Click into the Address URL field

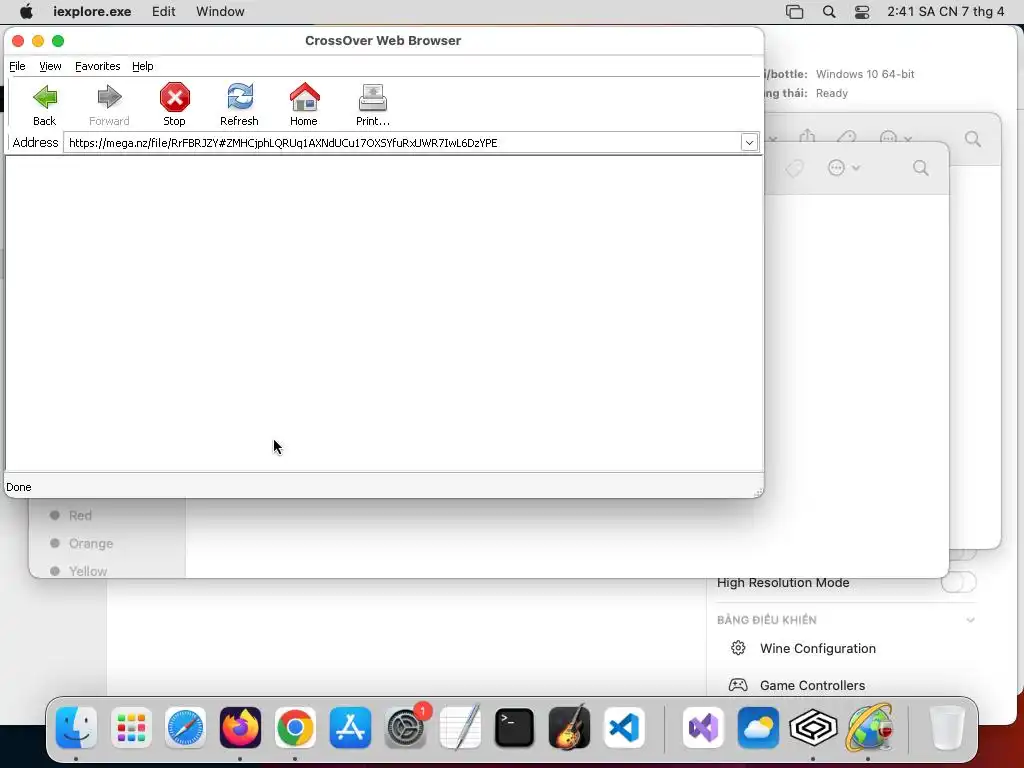(402, 142)
